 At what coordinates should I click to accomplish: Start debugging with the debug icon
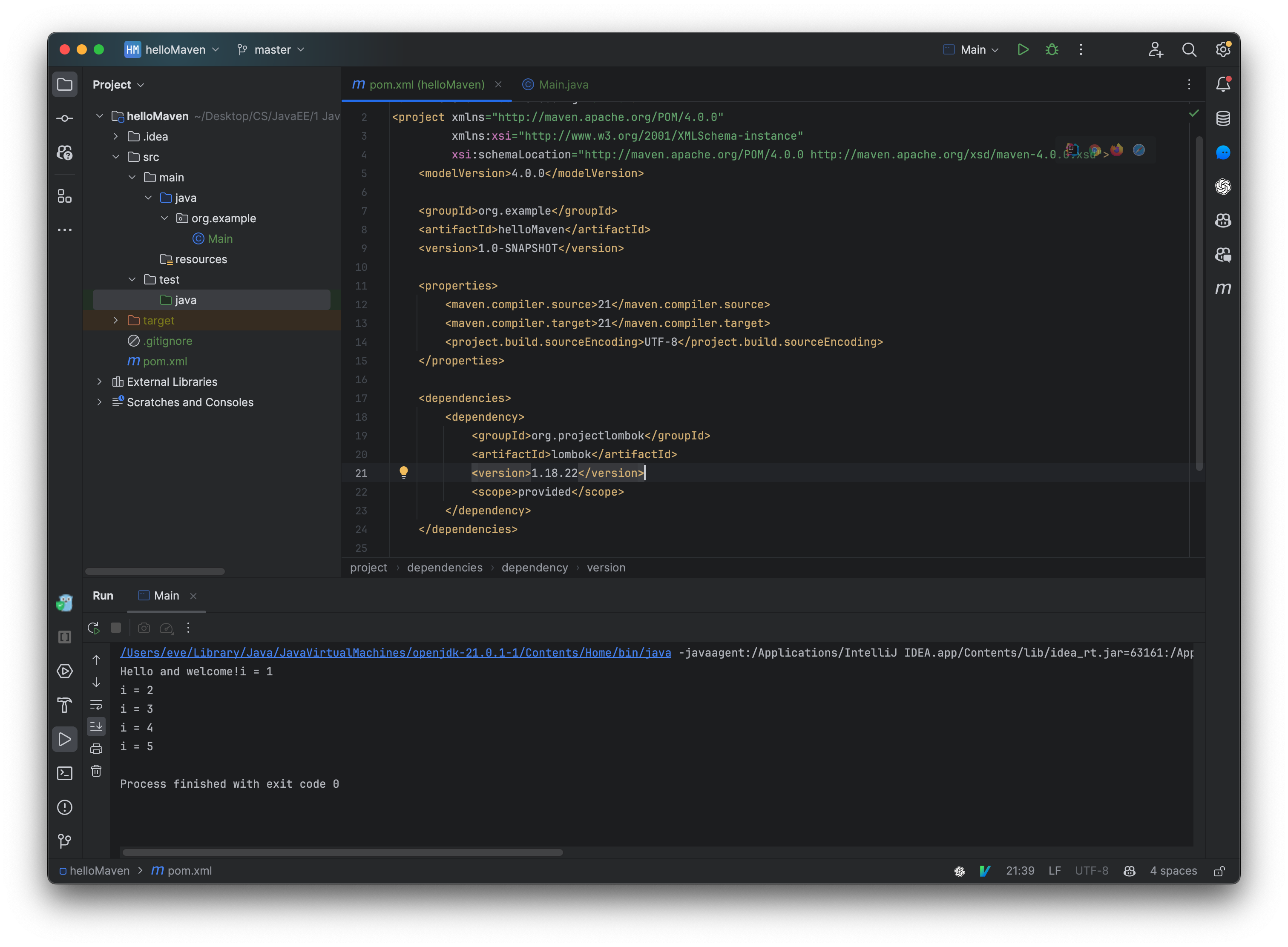[x=1052, y=50]
